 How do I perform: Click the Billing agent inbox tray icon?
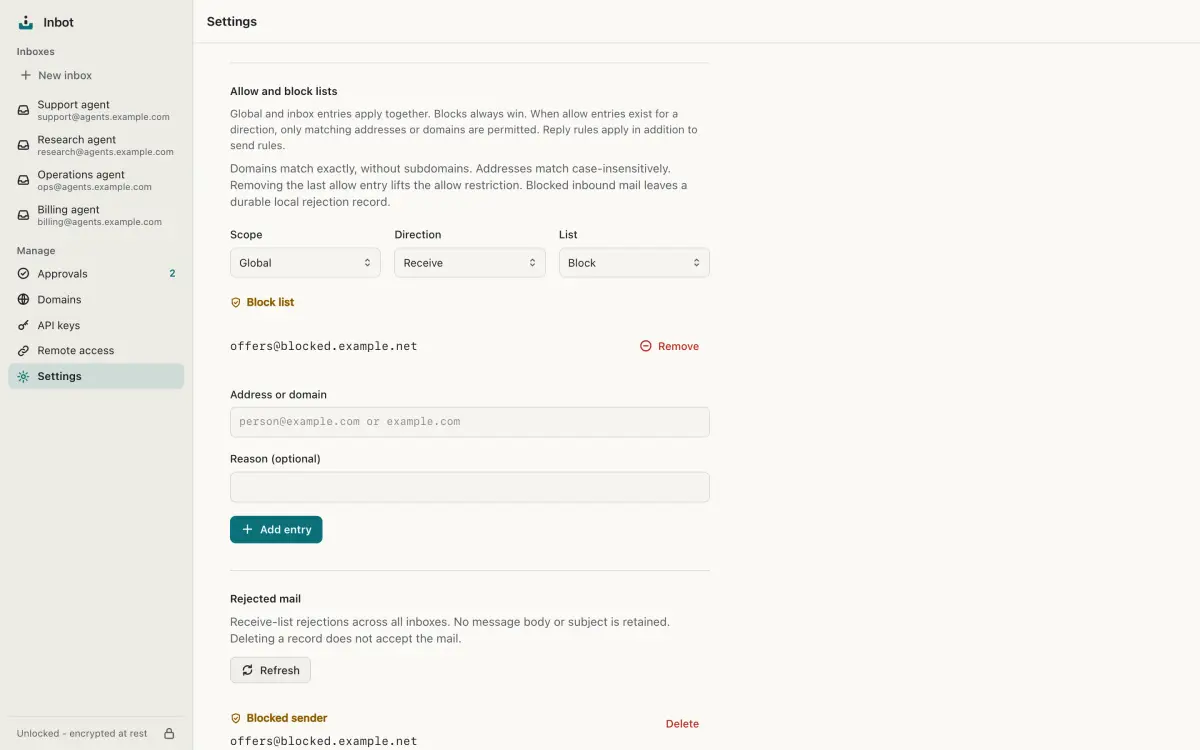pos(24,215)
